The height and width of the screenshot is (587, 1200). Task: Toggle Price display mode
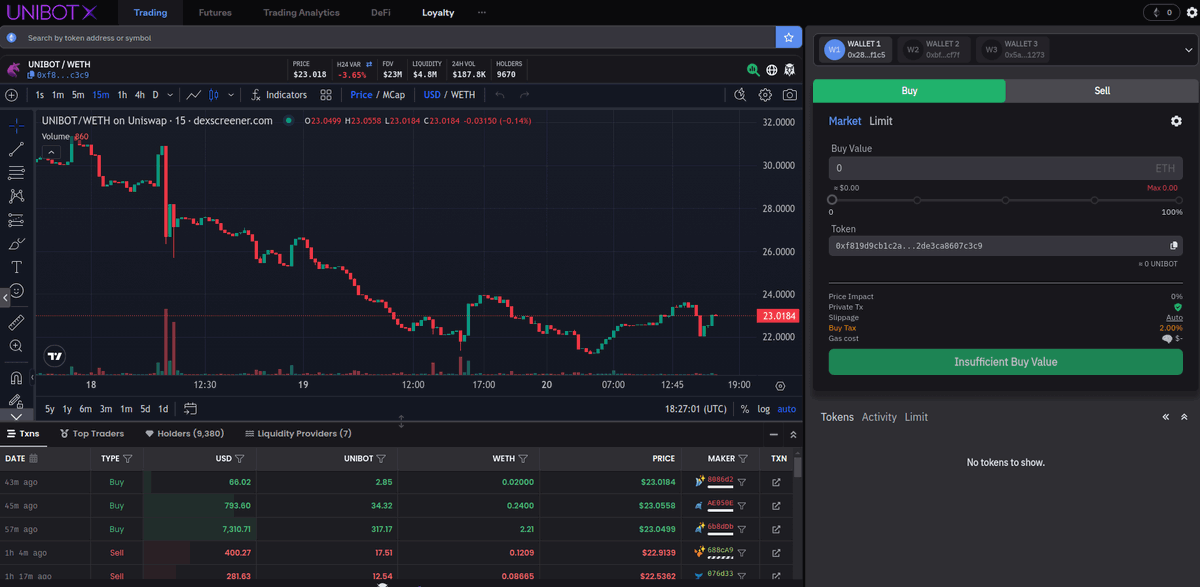361,95
